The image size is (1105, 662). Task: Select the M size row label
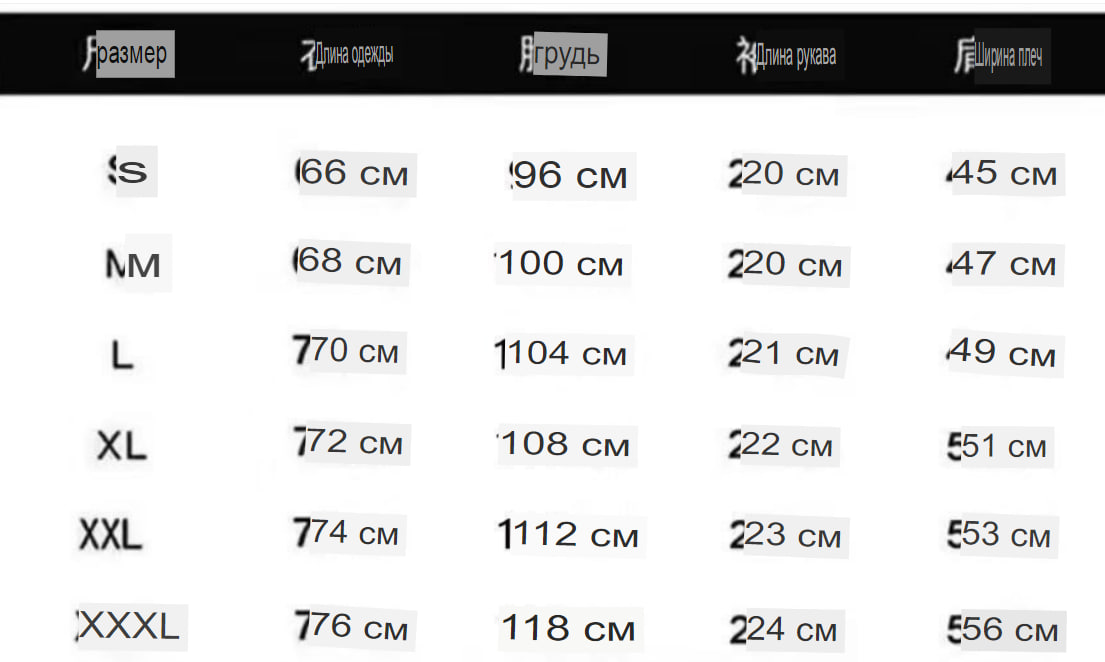click(133, 264)
